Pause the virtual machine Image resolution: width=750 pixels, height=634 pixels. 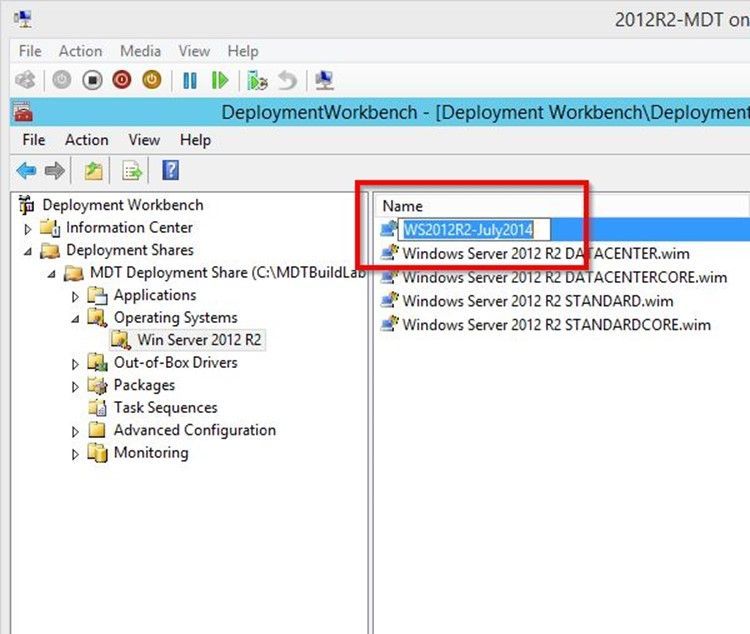[190, 80]
